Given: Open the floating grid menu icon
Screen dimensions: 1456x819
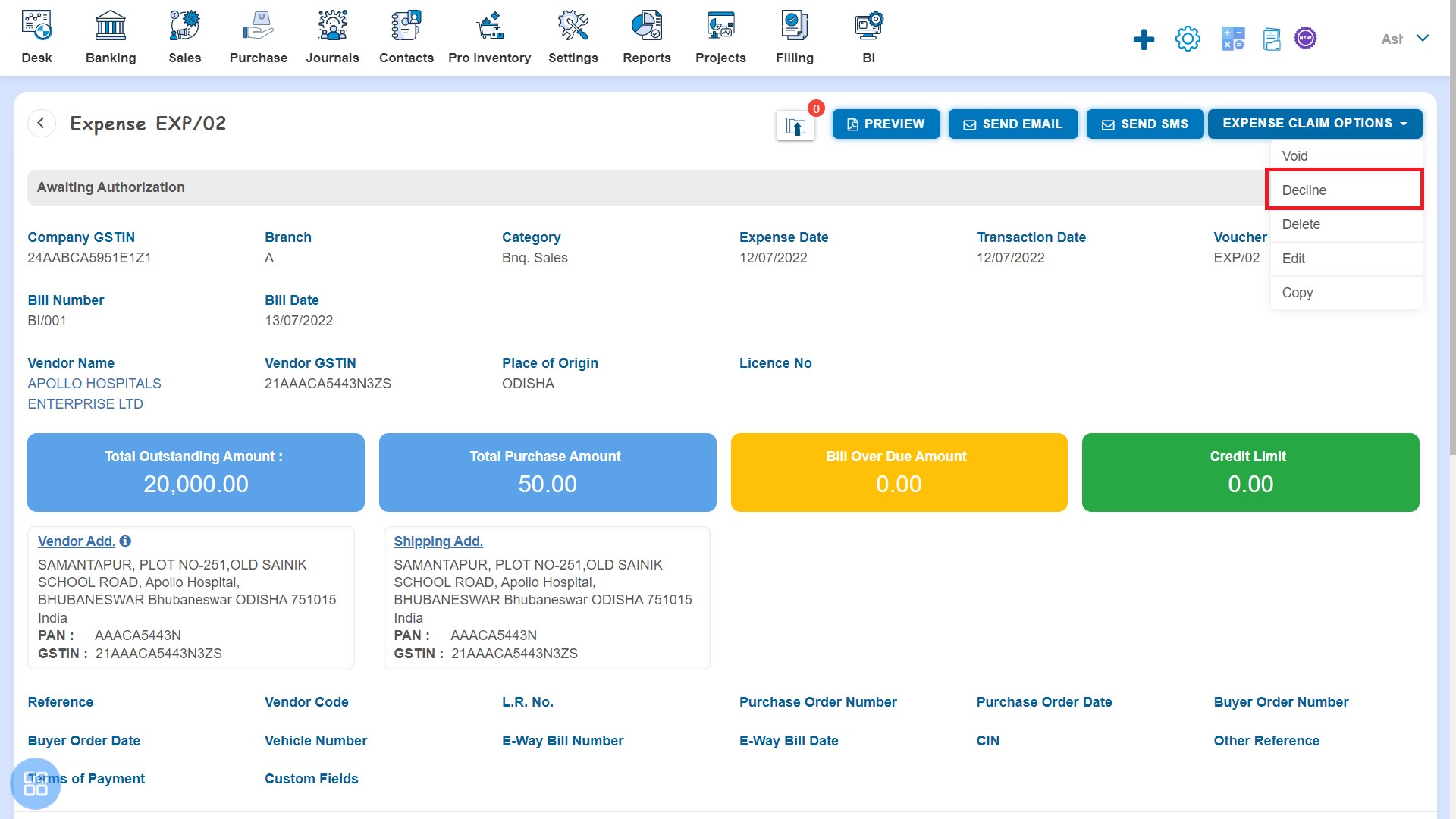Looking at the screenshot, I should pyautogui.click(x=36, y=783).
